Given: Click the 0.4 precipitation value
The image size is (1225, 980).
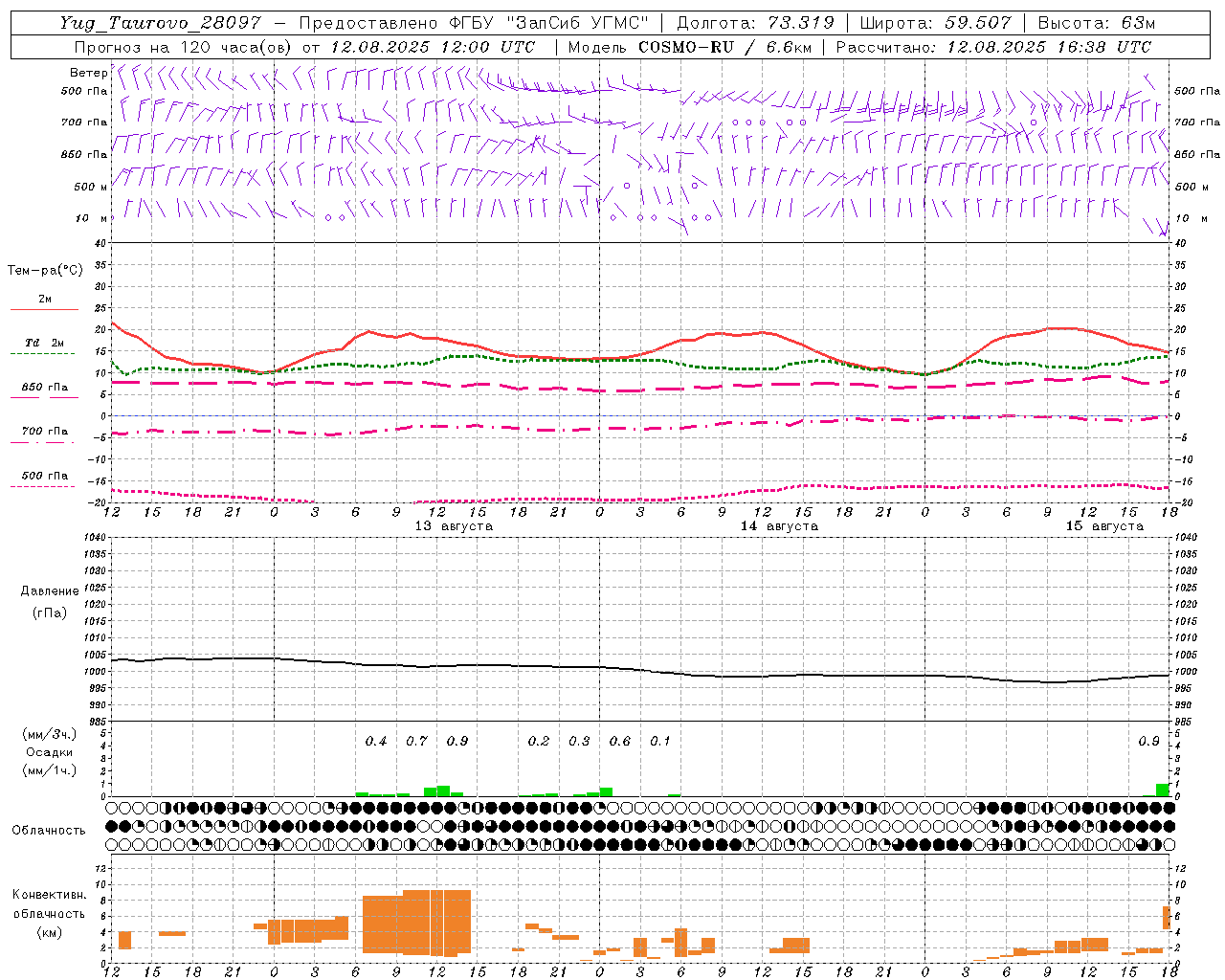Looking at the screenshot, I should (376, 741).
